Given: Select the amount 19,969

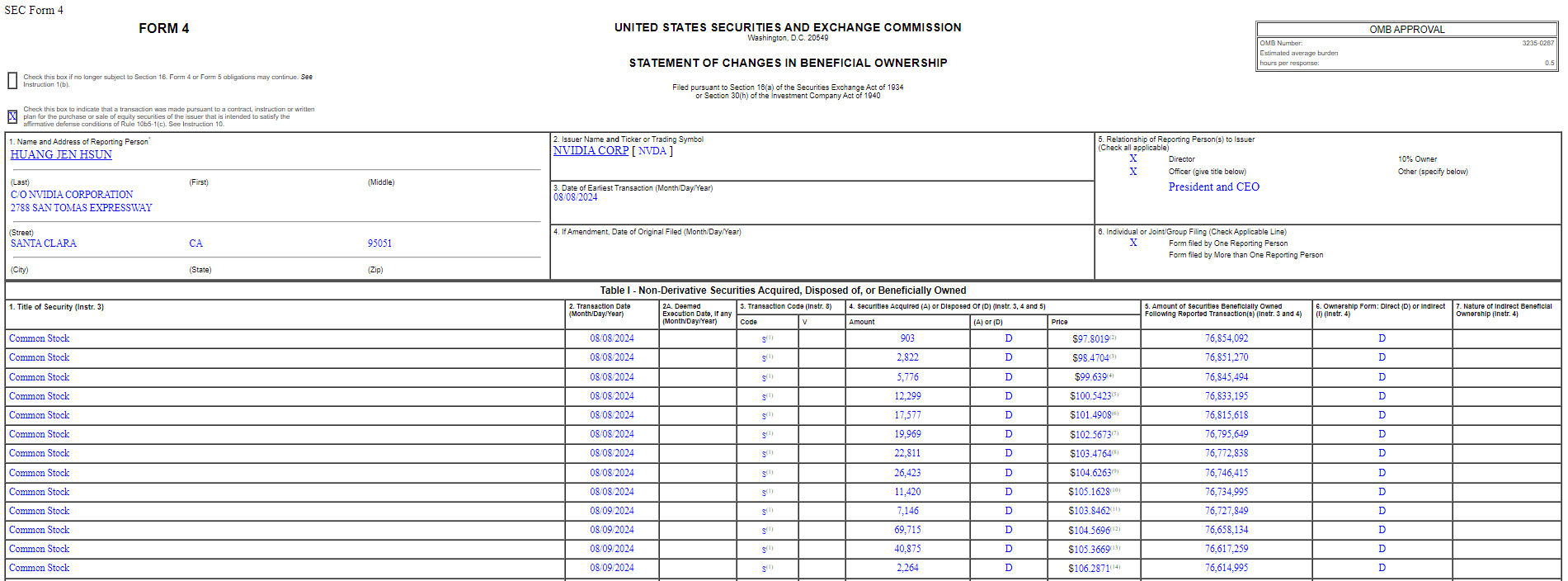Looking at the screenshot, I should point(907,434).
